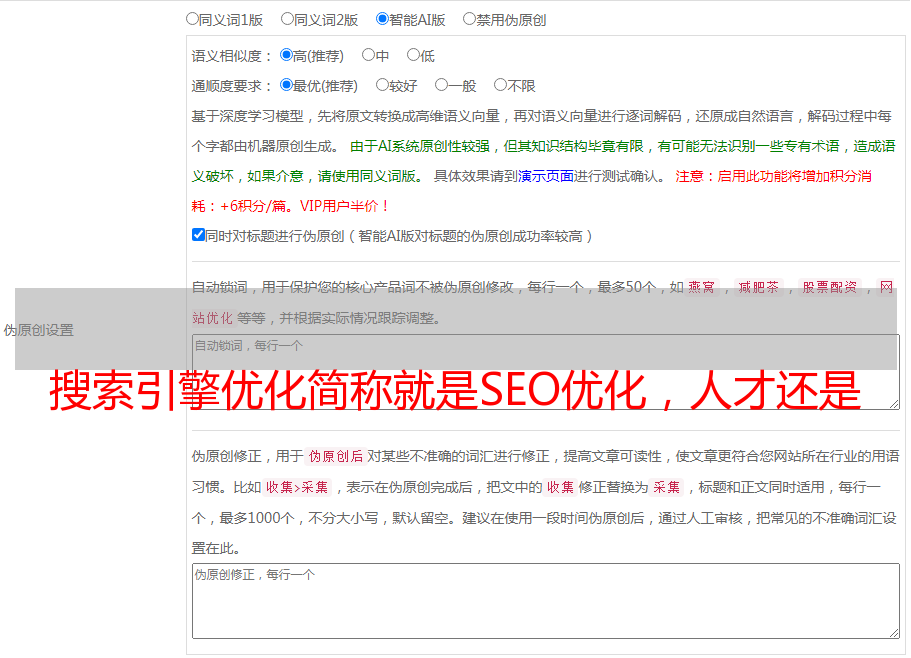Screen dimensions: 911x658
Task: Select the 禁用伪原创 radio option
Action: [x=469, y=19]
